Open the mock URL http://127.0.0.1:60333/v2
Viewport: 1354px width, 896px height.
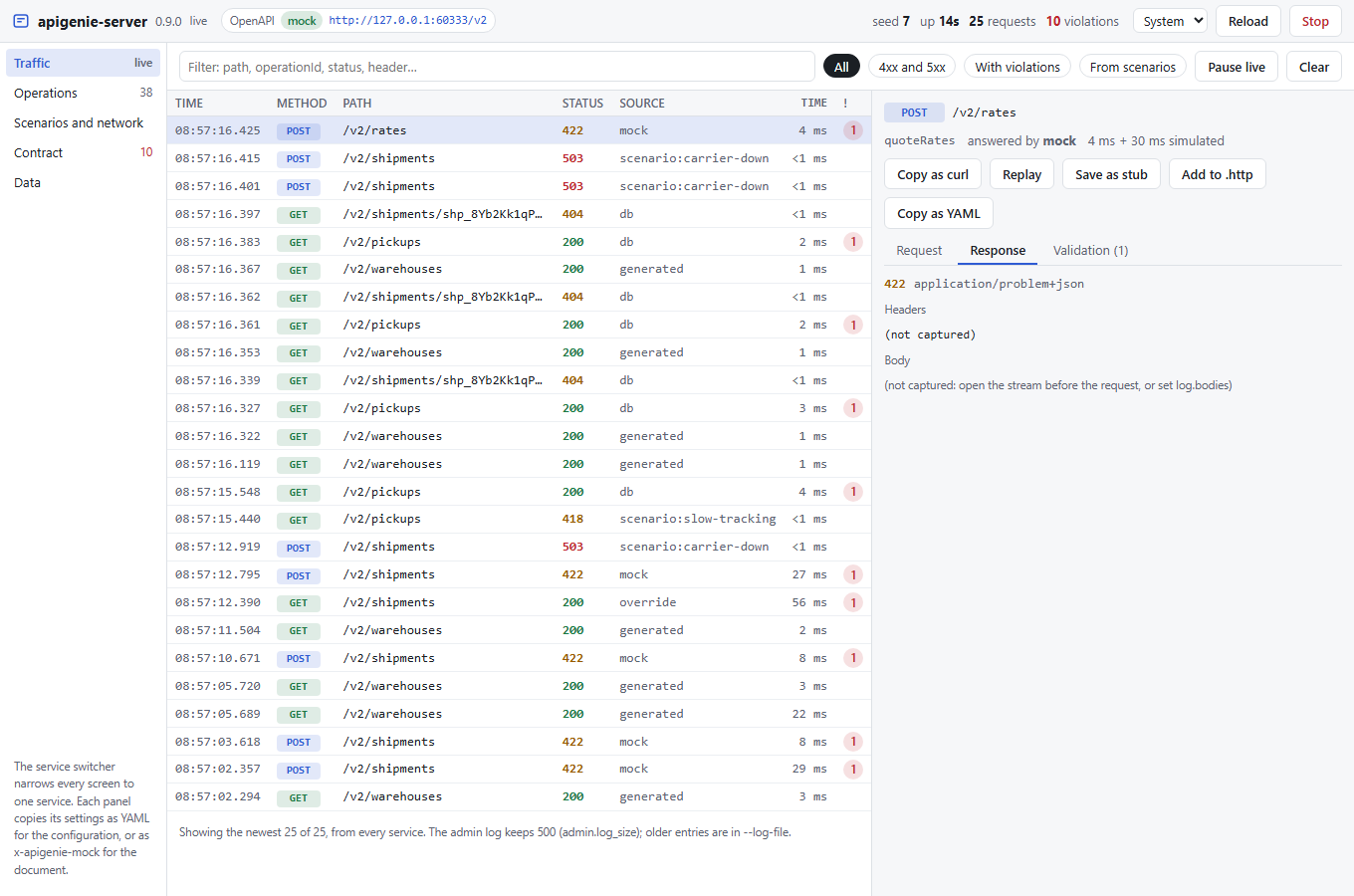pyautogui.click(x=407, y=20)
